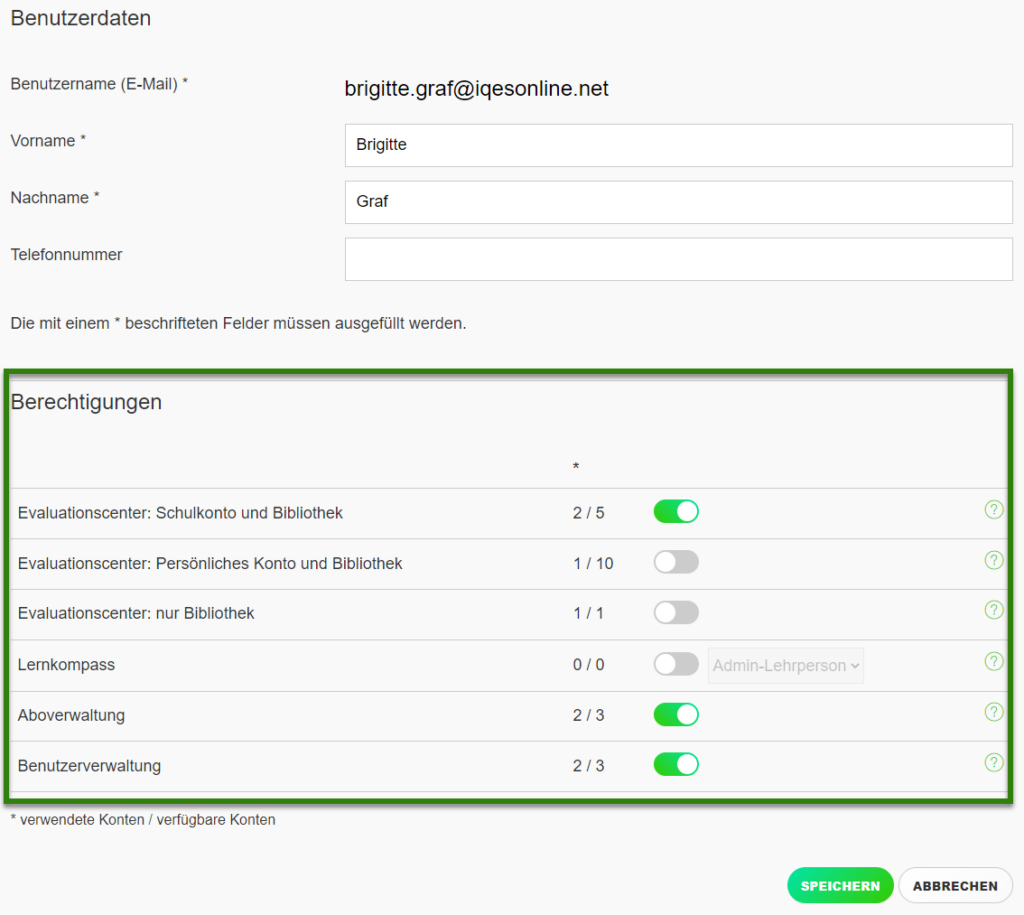Click the Berechtigungen heading
Viewport: 1024px width, 915px height.
pyautogui.click(x=86, y=402)
